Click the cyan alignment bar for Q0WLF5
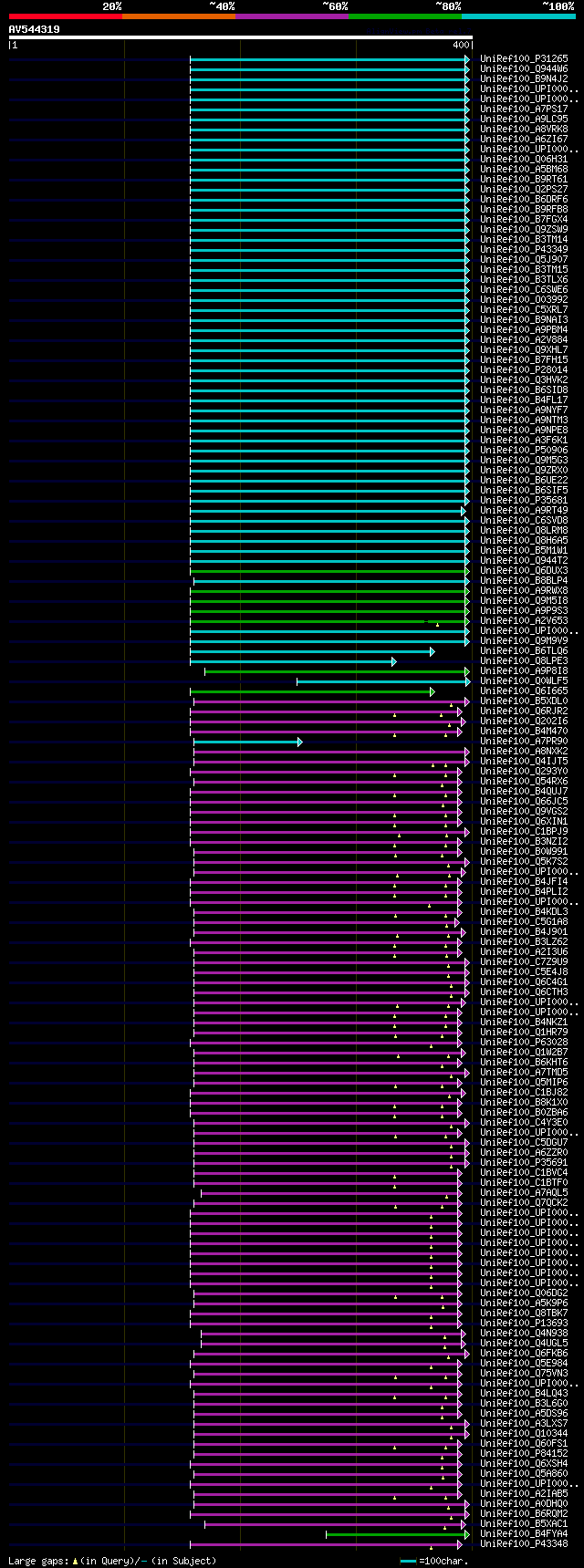The width and height of the screenshot is (584, 1568). (x=383, y=681)
